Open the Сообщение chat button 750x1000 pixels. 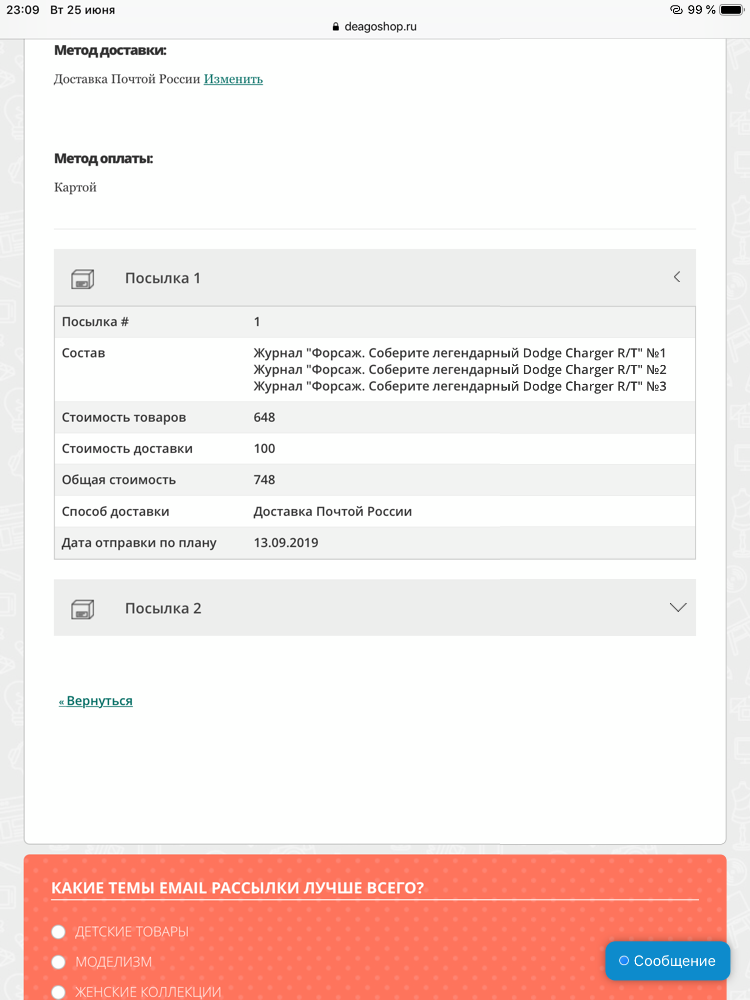click(668, 960)
